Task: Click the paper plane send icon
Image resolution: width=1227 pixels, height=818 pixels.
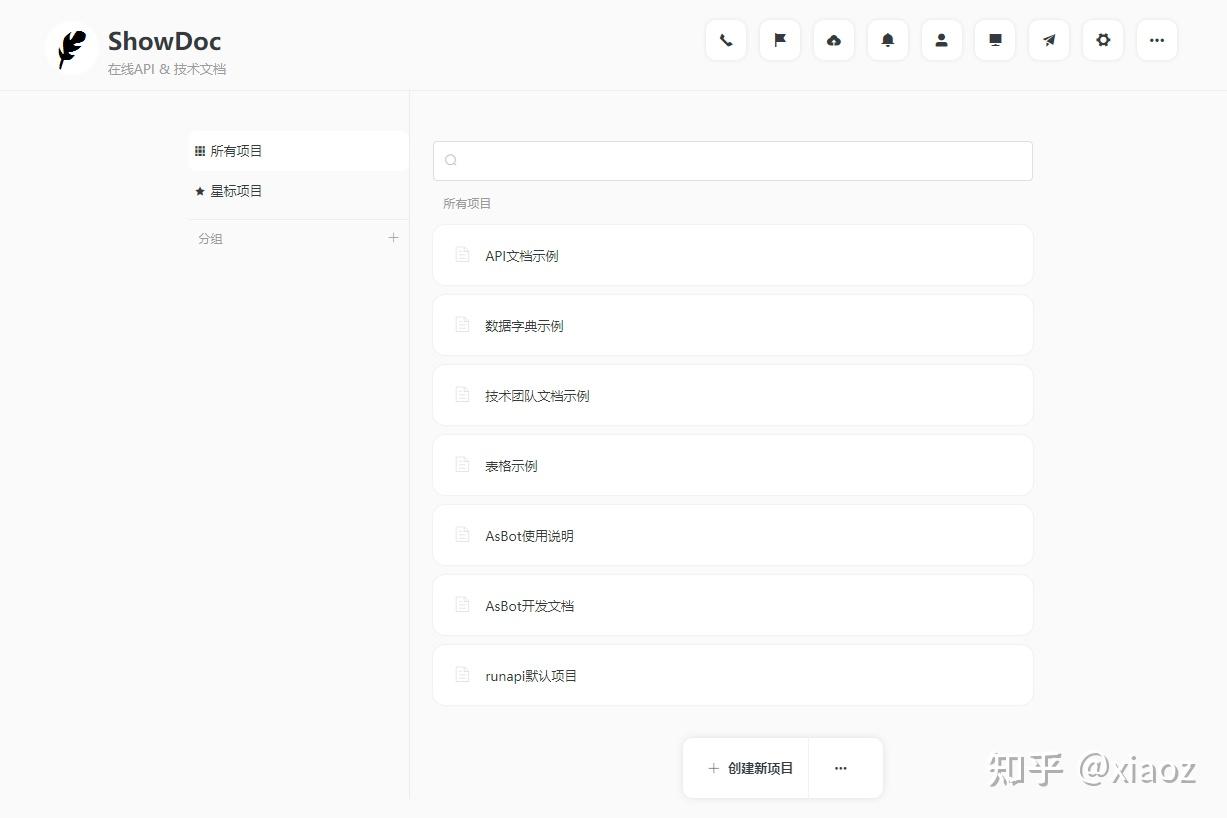Action: point(1048,40)
